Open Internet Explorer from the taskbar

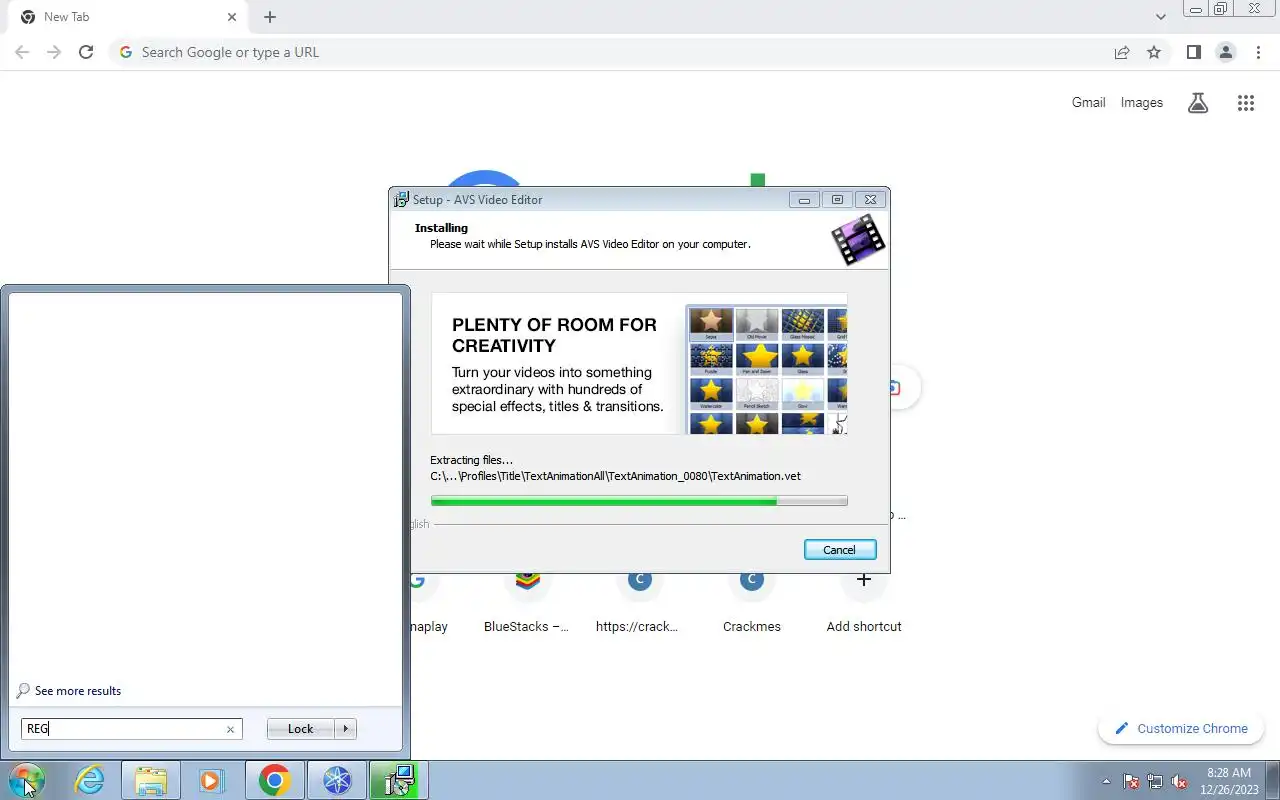90,780
